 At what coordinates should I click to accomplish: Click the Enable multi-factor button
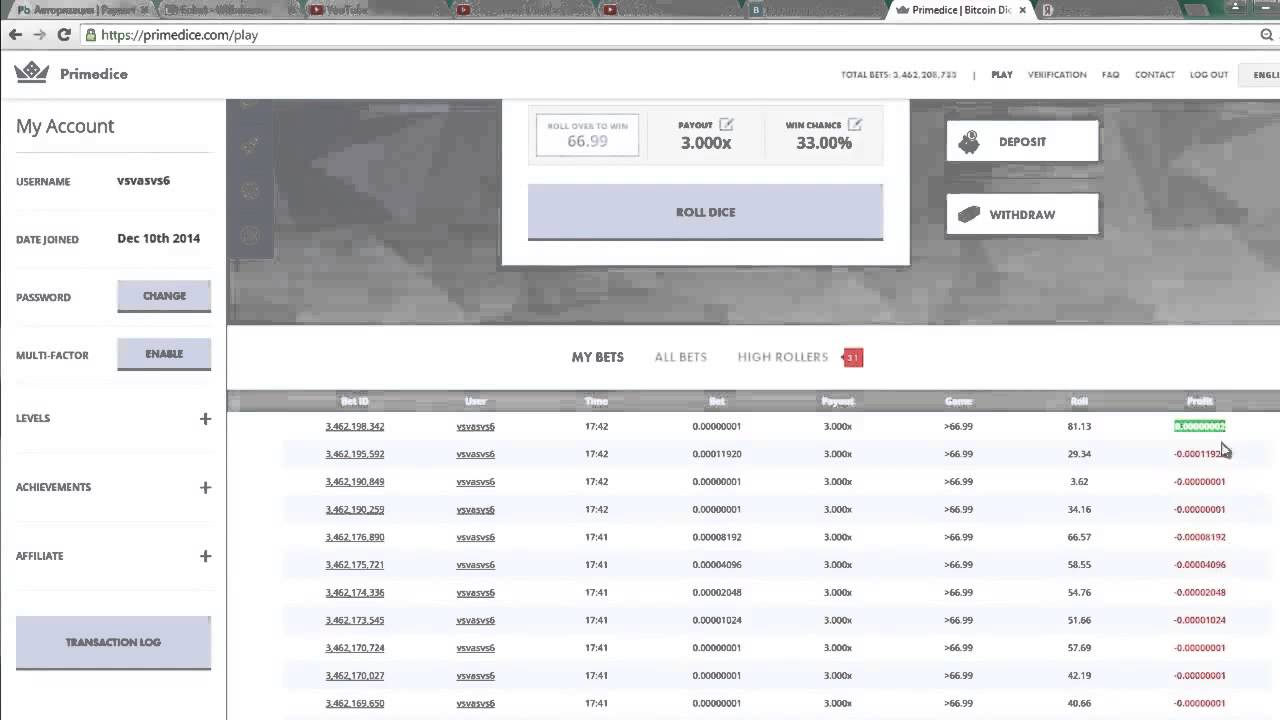pyautogui.click(x=164, y=354)
